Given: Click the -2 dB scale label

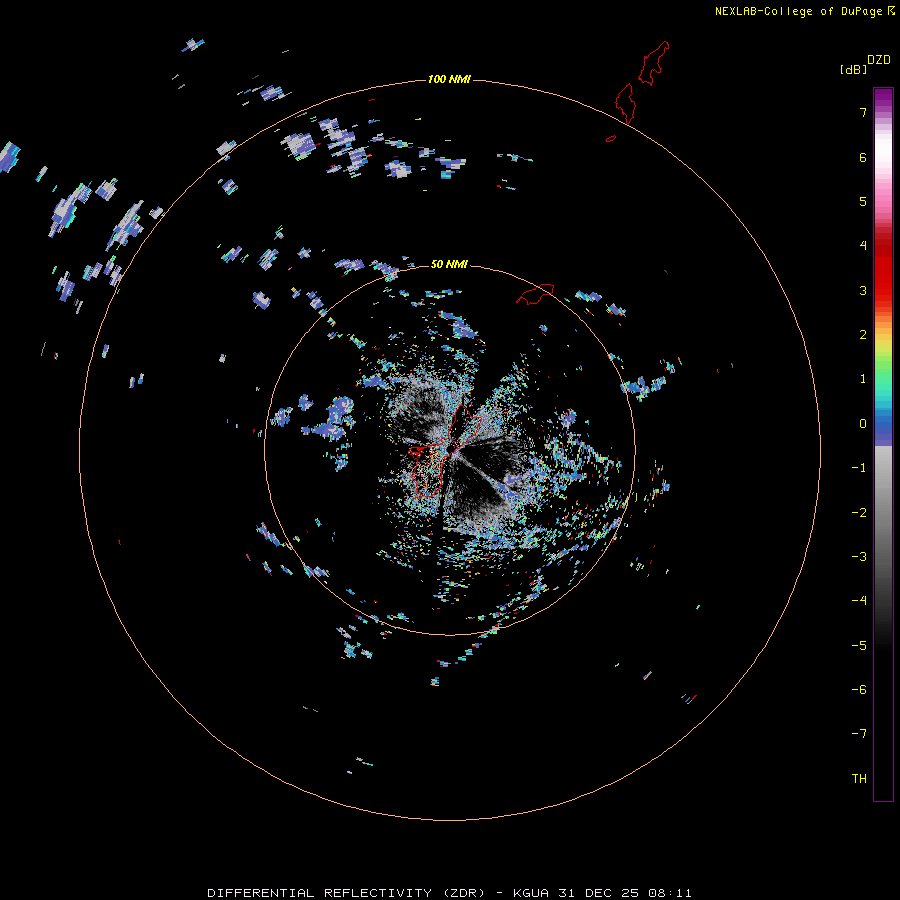Looking at the screenshot, I should pos(859,513).
